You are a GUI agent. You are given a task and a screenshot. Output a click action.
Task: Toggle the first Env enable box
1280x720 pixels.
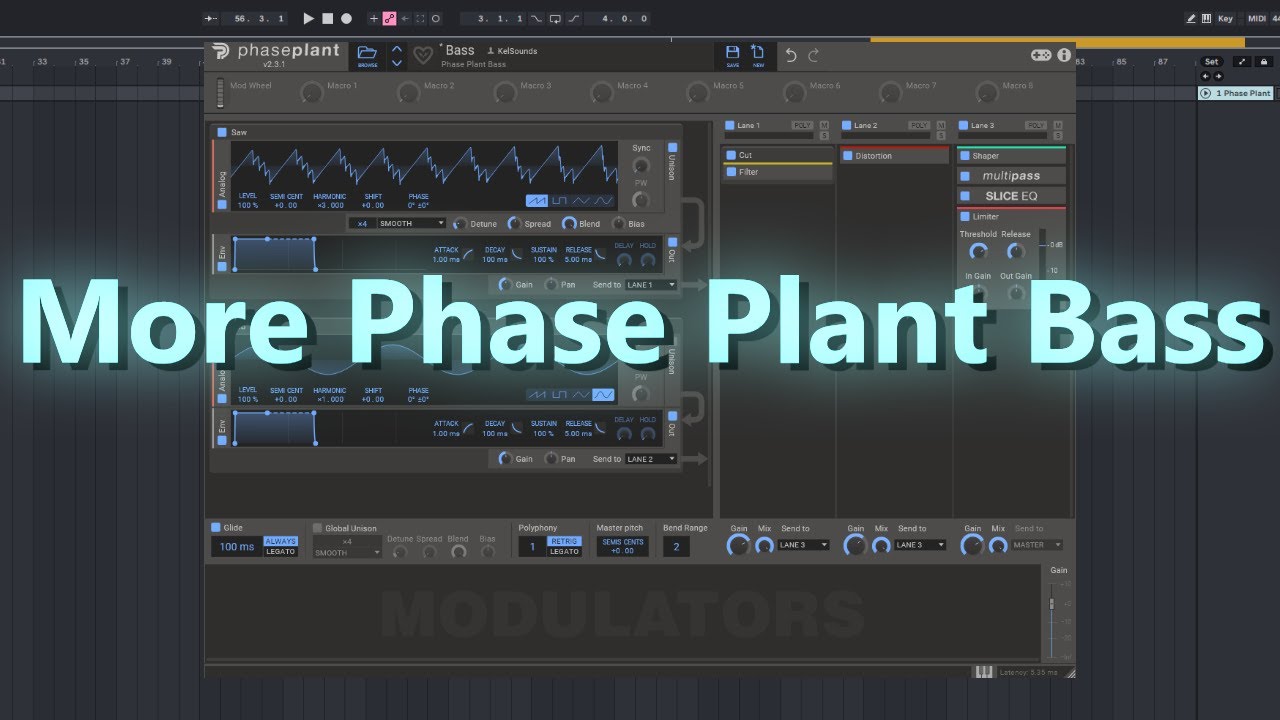point(222,267)
